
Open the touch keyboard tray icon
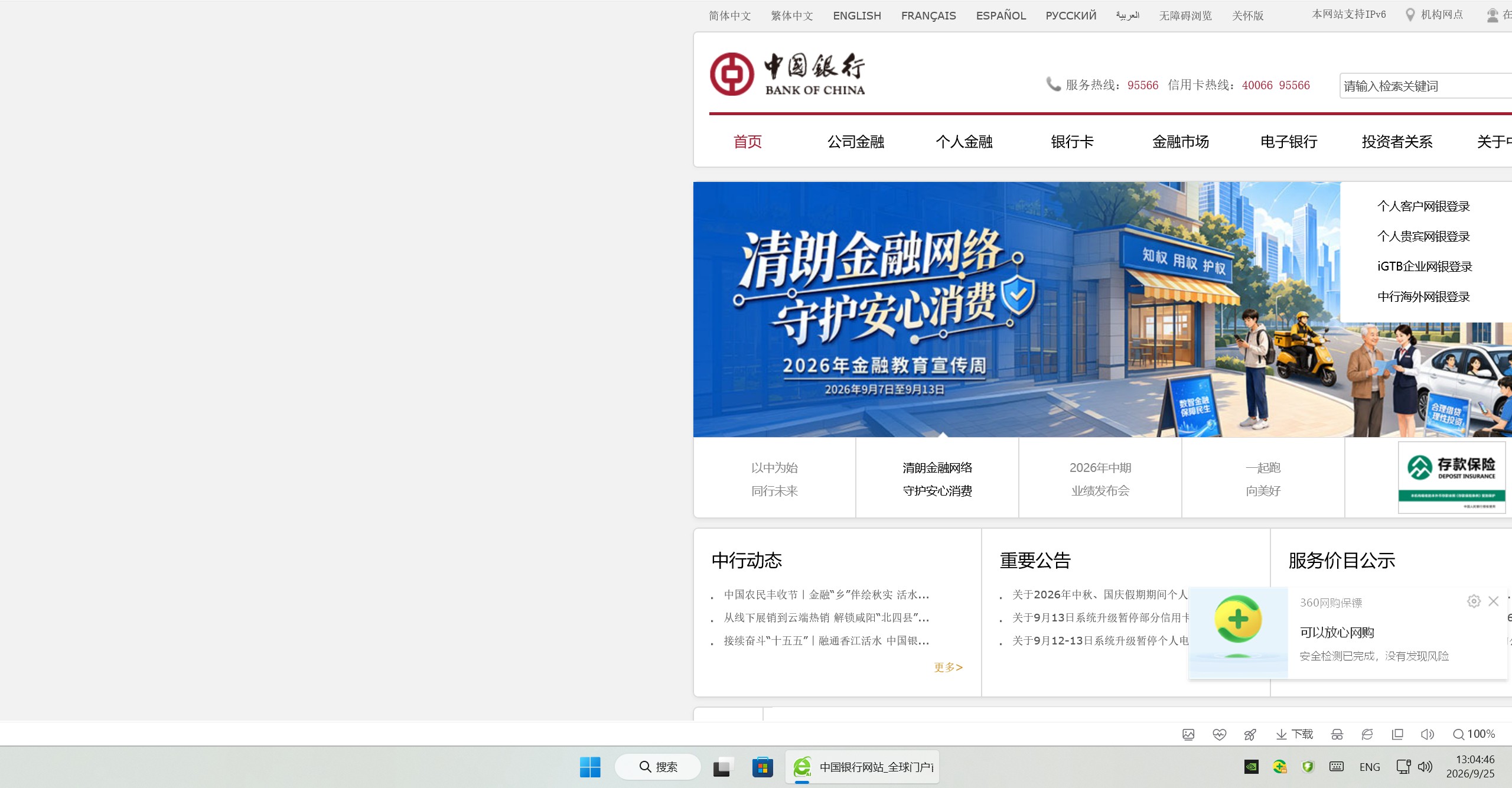pos(1337,767)
